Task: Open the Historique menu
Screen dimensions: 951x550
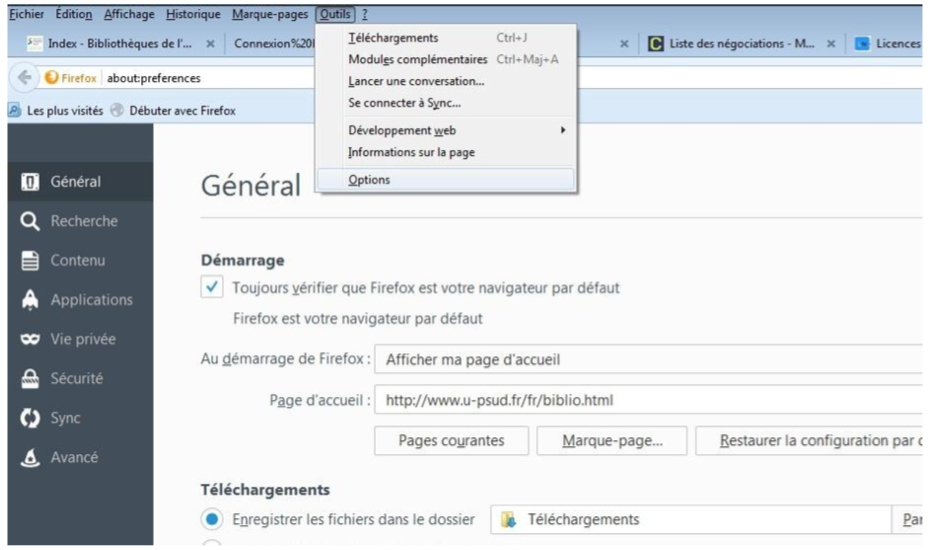Action: pos(193,14)
